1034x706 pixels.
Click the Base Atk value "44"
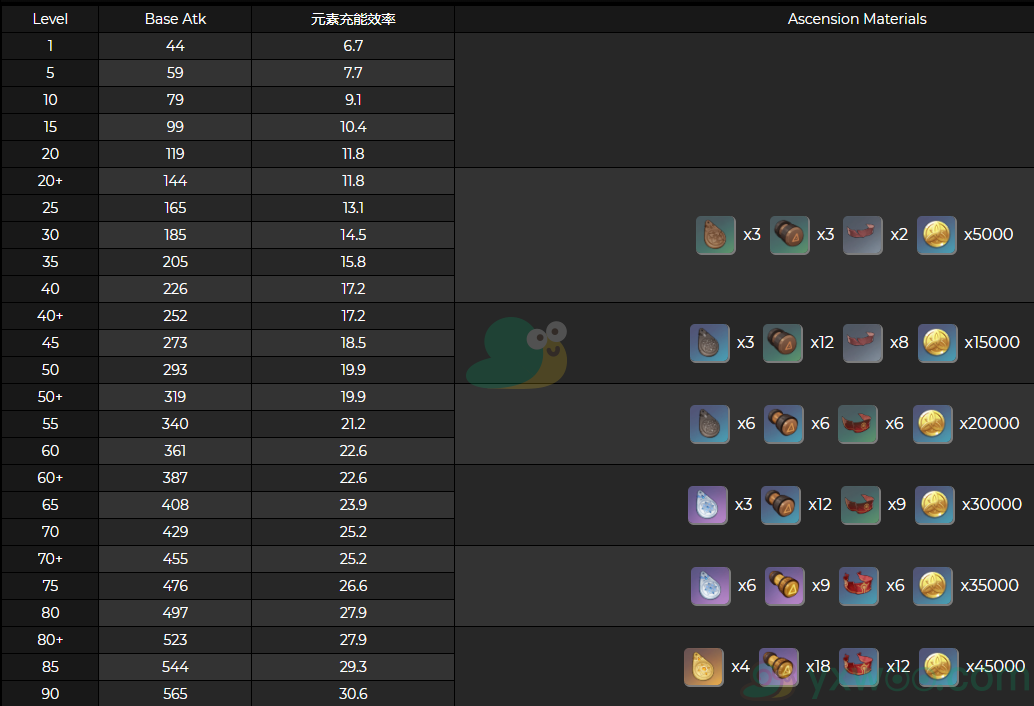(x=175, y=46)
